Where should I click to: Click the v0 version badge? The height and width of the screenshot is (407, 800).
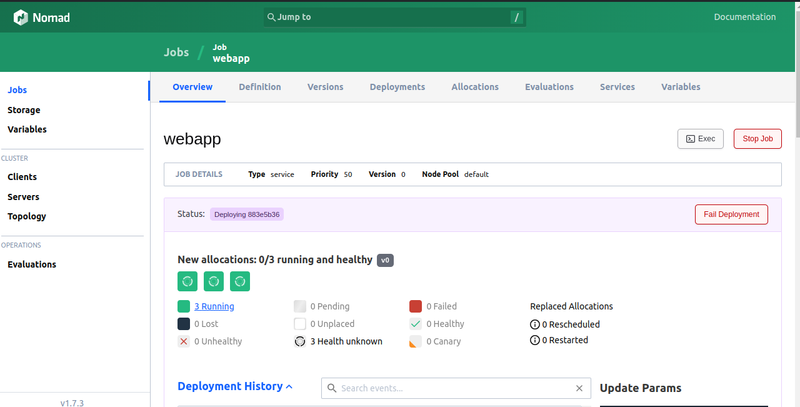click(x=385, y=260)
